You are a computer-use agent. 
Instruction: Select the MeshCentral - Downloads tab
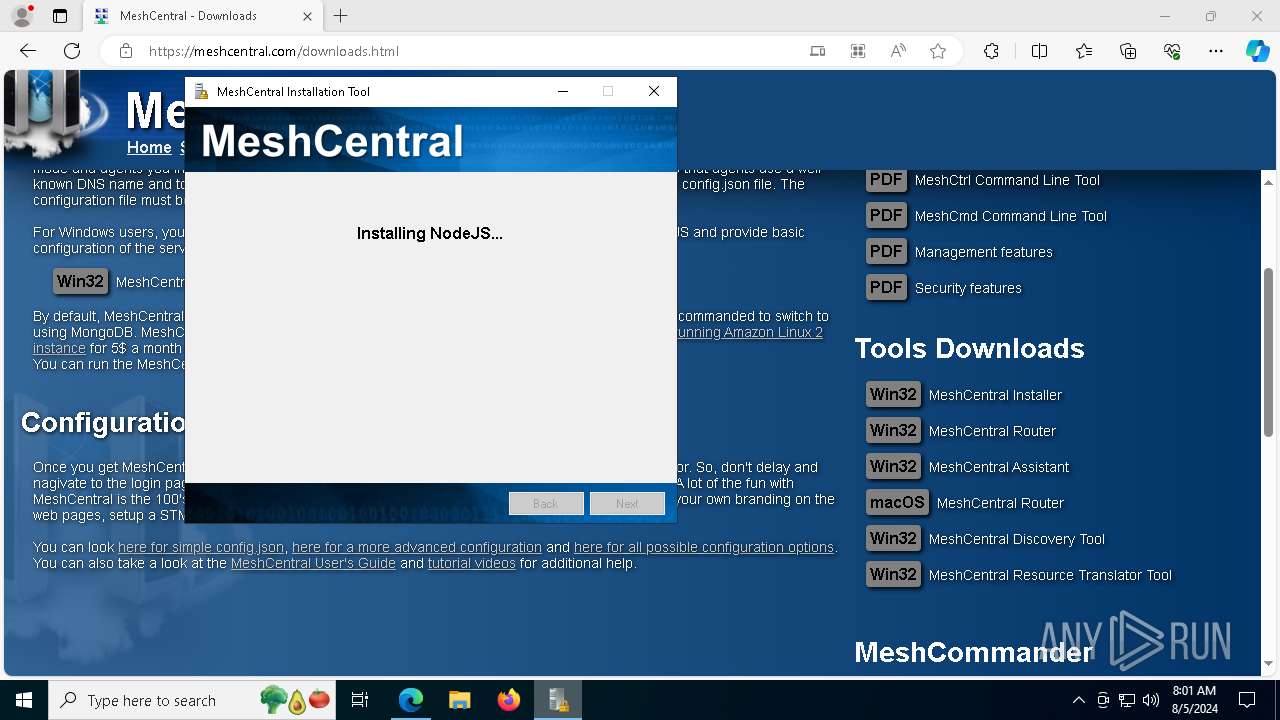point(204,16)
